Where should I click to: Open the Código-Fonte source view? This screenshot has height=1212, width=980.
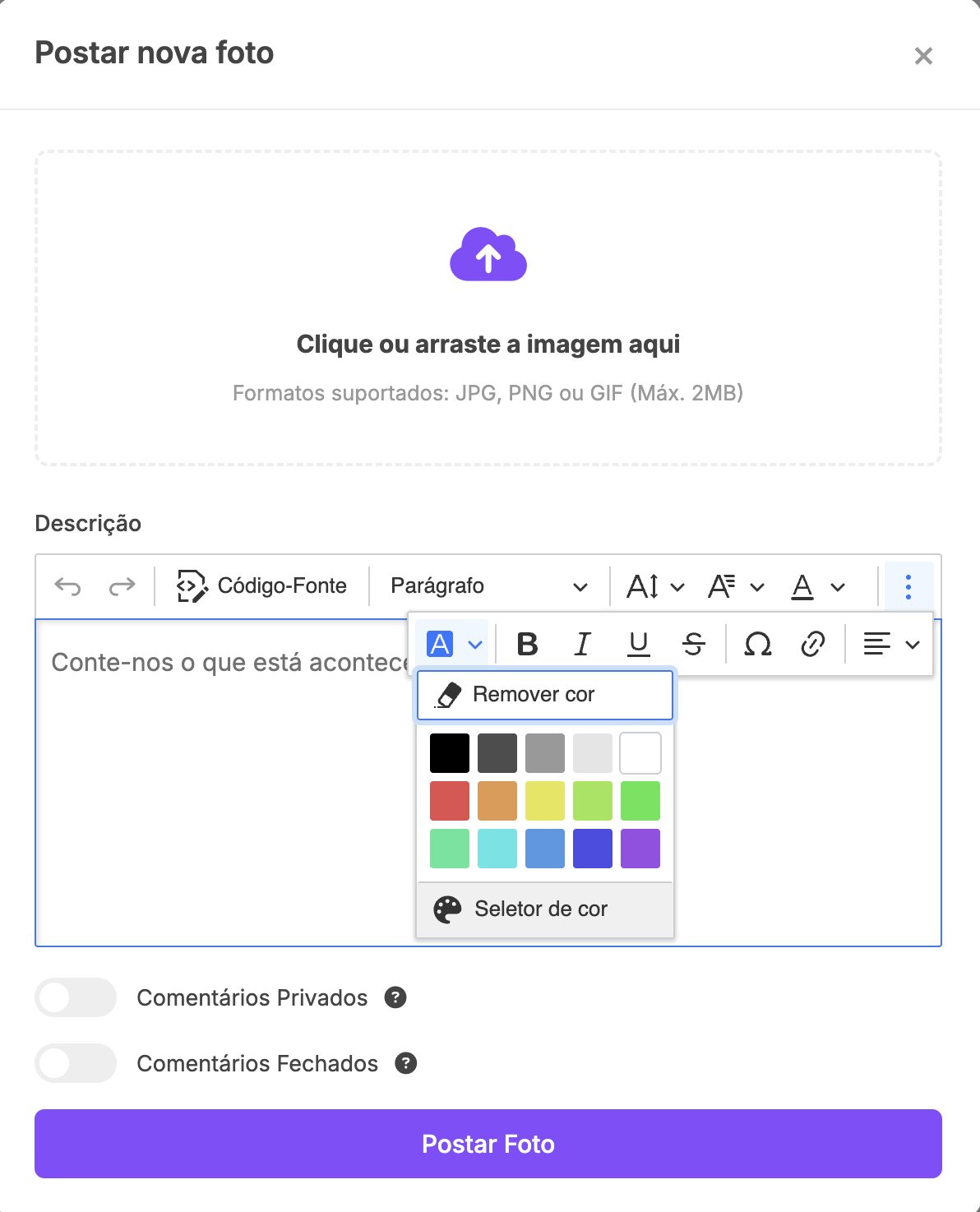pos(262,586)
